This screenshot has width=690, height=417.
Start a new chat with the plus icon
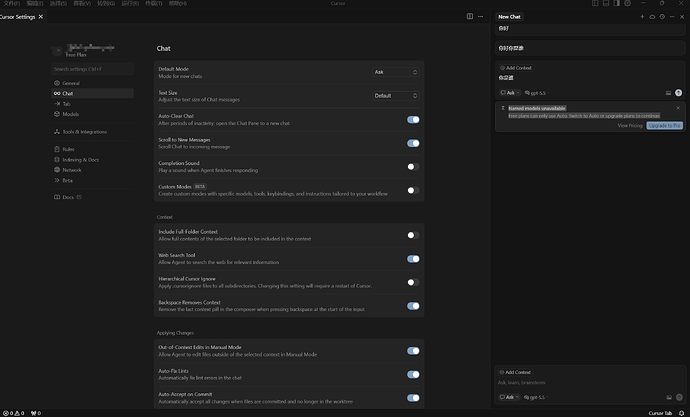642,17
